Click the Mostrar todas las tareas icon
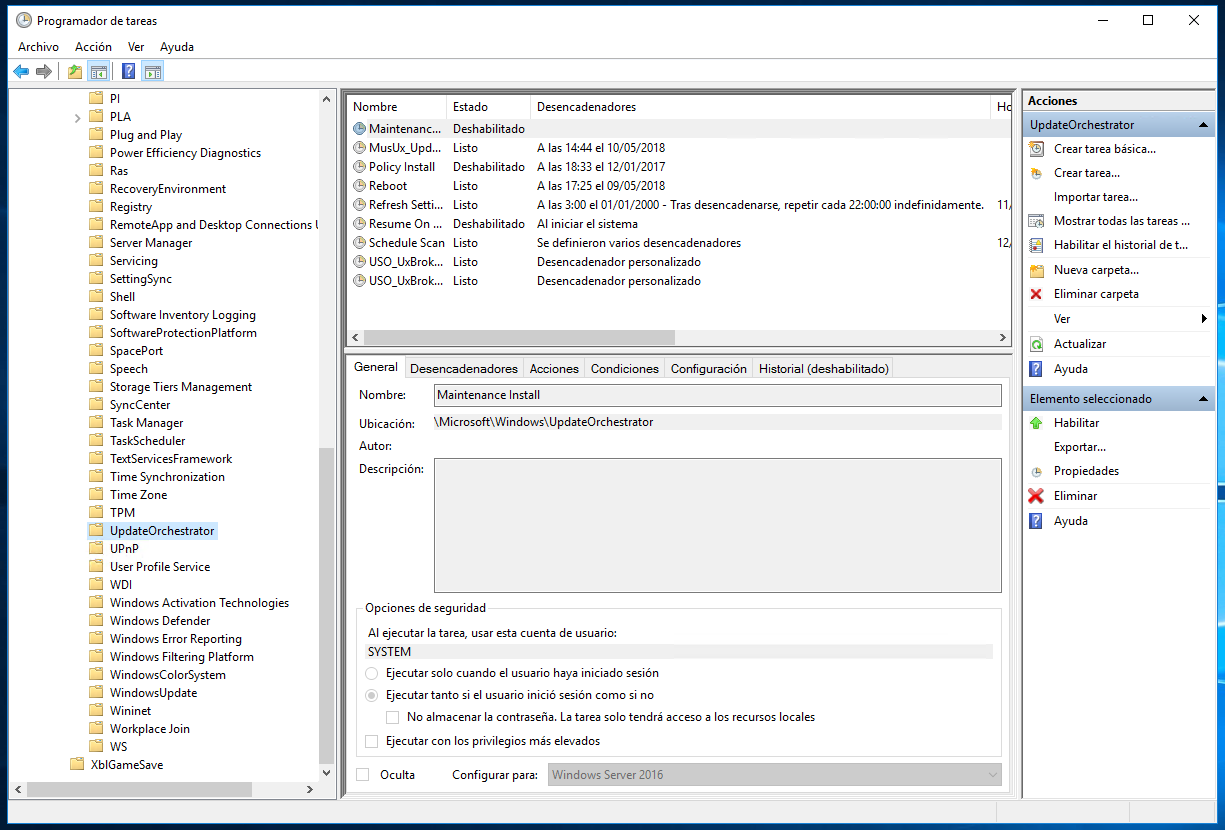1225x830 pixels. [1036, 221]
